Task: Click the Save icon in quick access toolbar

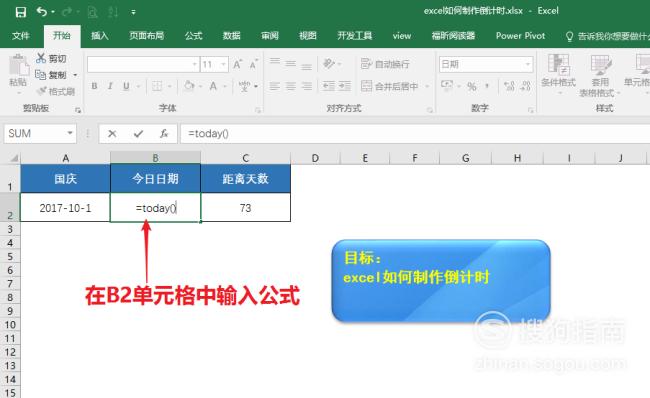Action: coord(20,12)
